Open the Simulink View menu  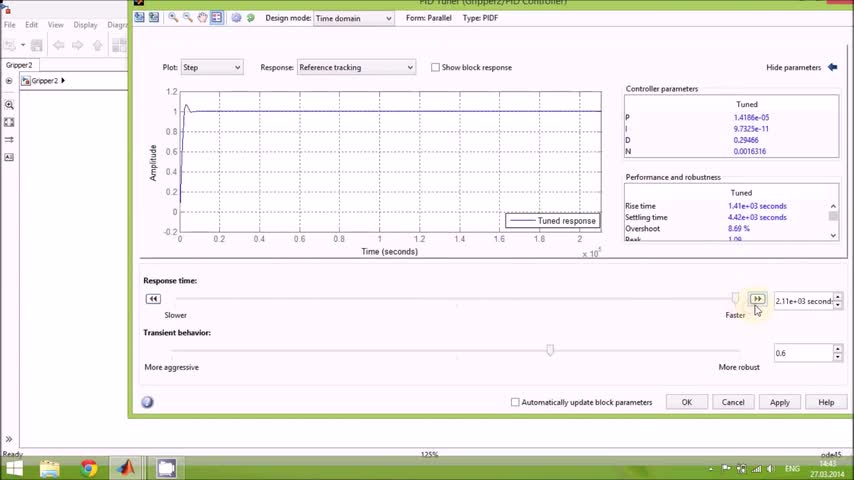56,25
